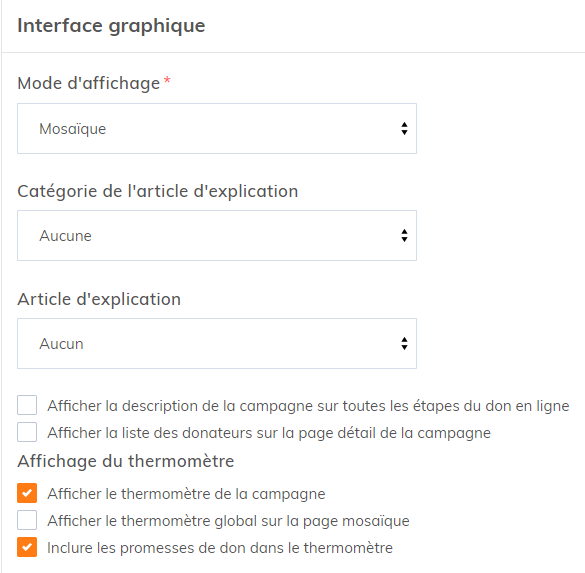Click the arrows icon next to Aucune
The image size is (585, 573).
tap(404, 236)
